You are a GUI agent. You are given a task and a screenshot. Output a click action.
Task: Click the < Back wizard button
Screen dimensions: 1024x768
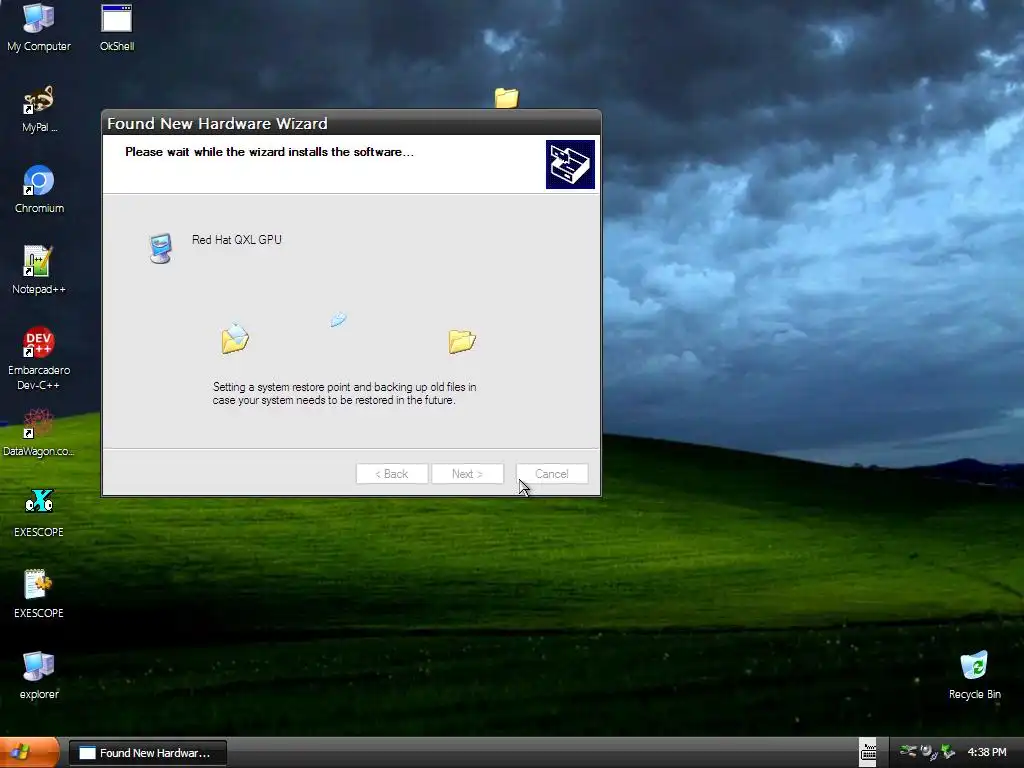tap(392, 473)
